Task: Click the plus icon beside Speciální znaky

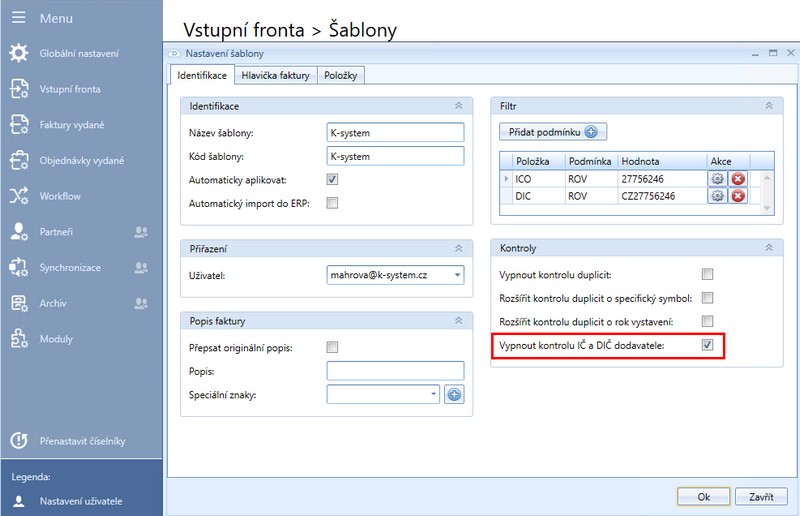Action: 454,395
